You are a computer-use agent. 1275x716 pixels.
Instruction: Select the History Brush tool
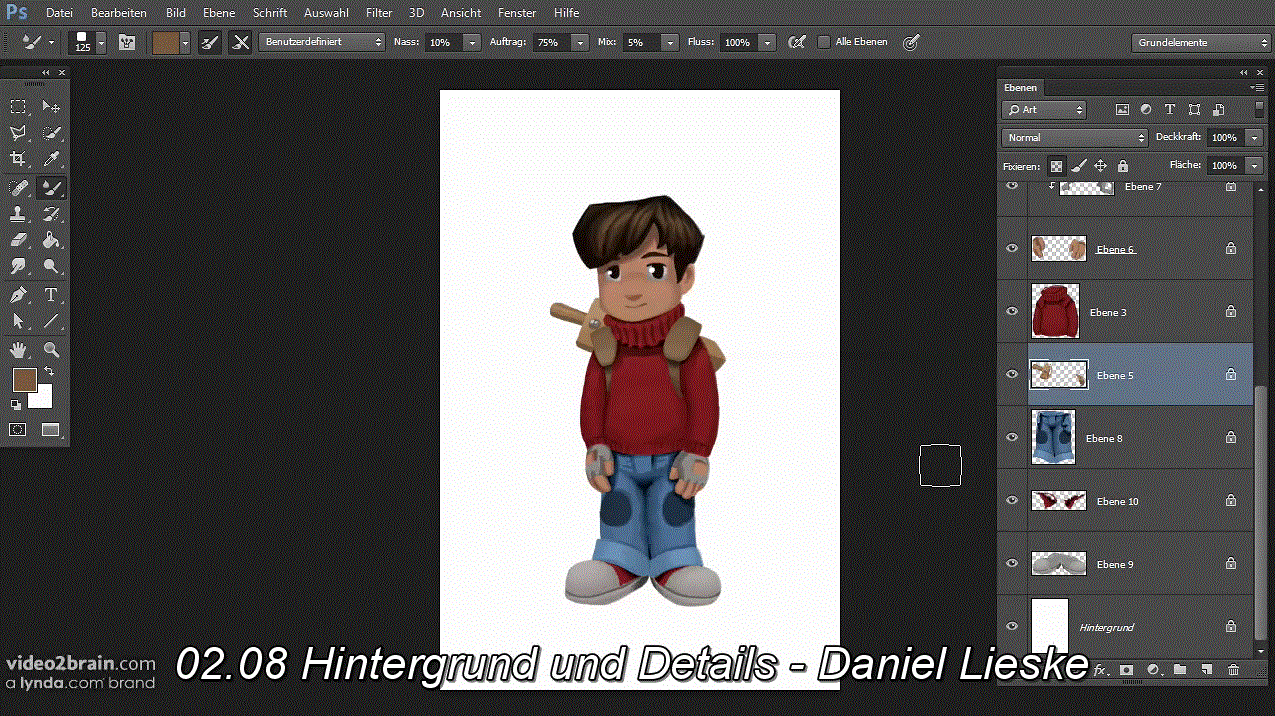click(x=51, y=213)
